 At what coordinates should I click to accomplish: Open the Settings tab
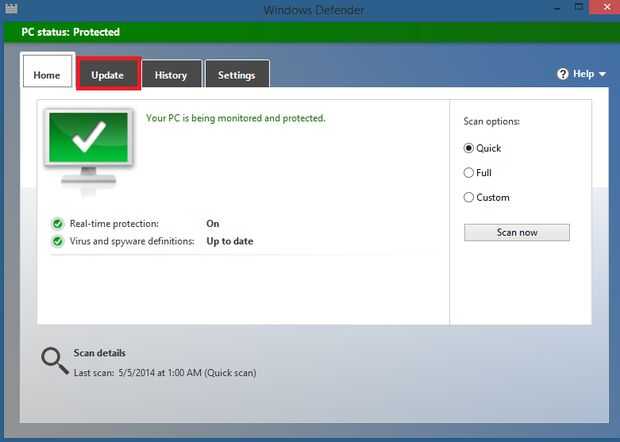237,74
